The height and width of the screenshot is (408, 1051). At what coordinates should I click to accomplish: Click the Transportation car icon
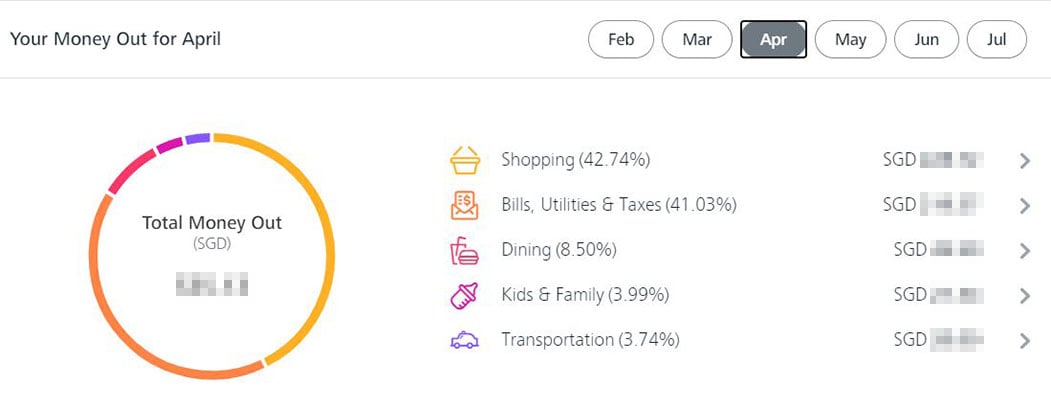click(465, 340)
